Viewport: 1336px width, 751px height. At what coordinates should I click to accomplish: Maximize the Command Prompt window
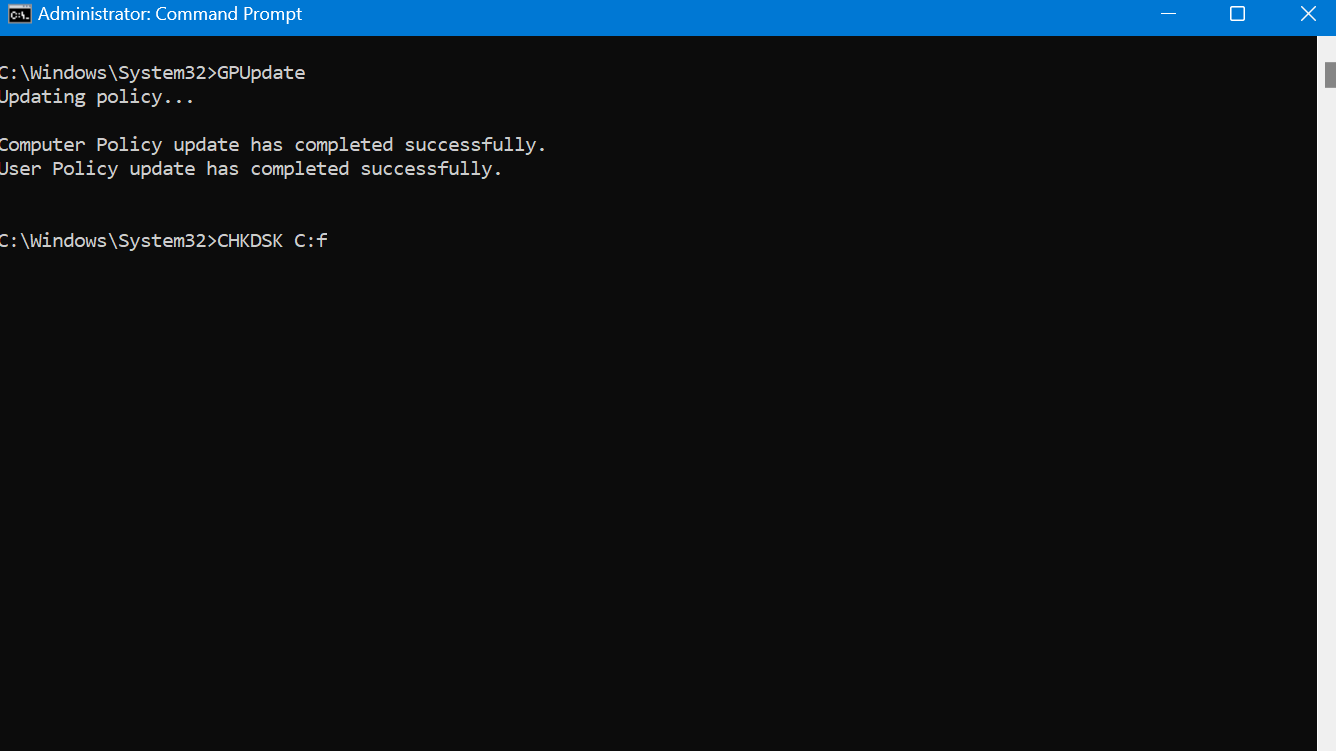[1237, 14]
